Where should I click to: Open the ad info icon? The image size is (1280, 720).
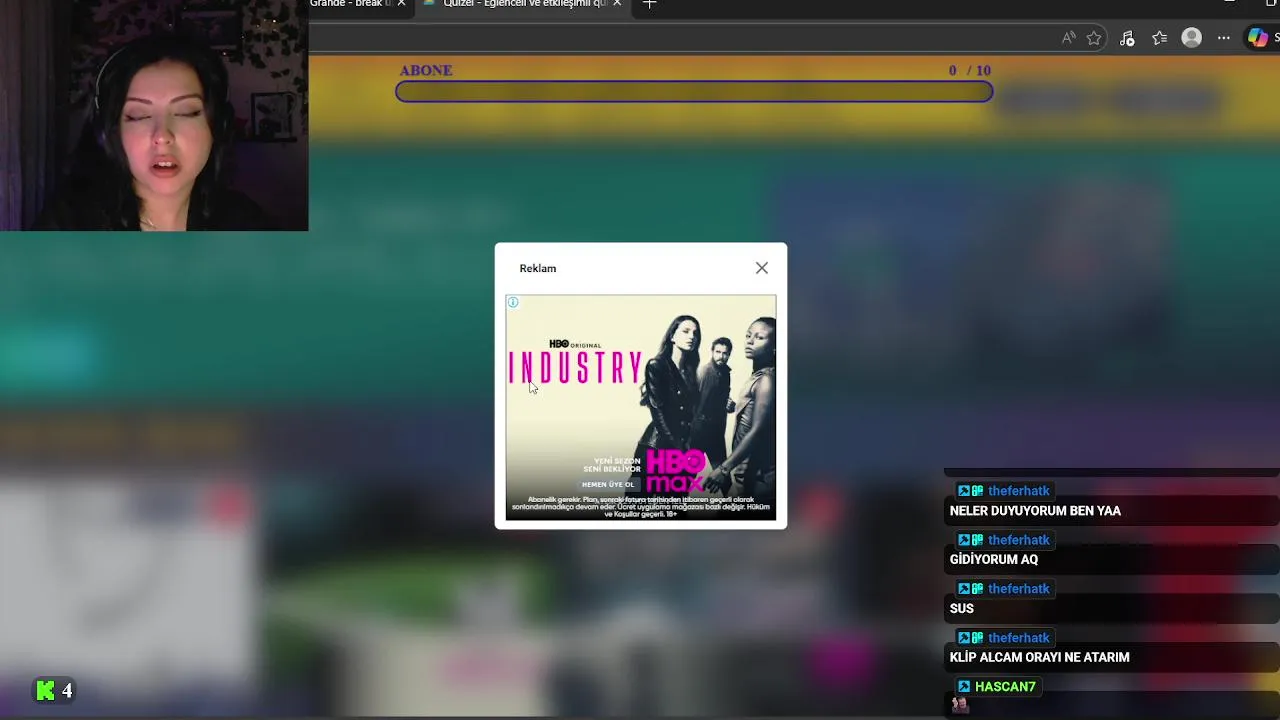[x=513, y=302]
